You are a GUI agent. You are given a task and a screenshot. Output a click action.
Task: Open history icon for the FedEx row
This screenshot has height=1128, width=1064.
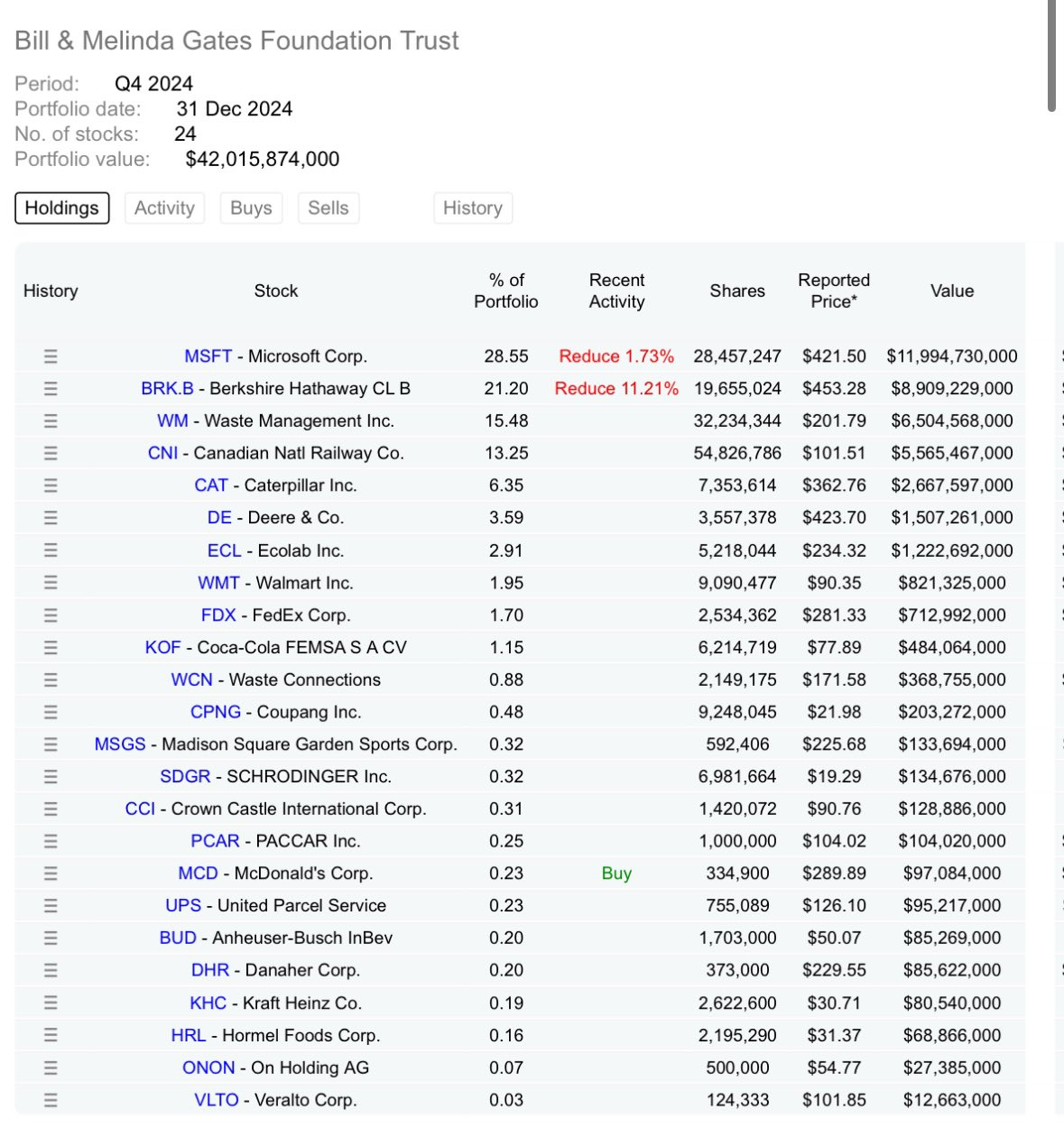click(x=51, y=615)
